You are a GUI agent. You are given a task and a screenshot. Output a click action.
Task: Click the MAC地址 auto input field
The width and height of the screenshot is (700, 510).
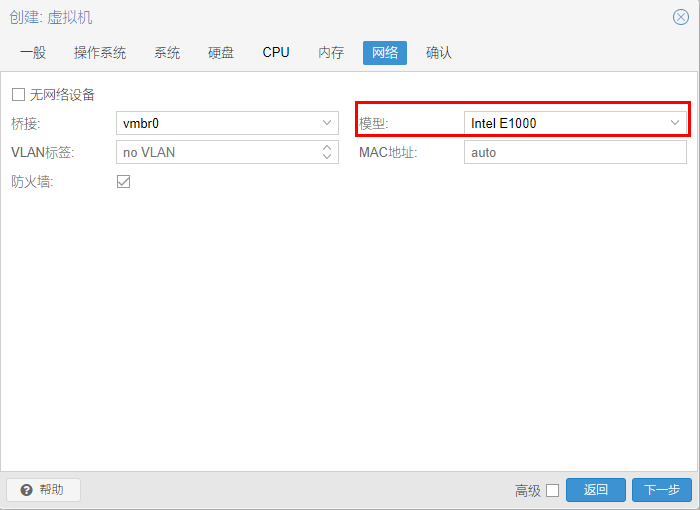point(575,152)
